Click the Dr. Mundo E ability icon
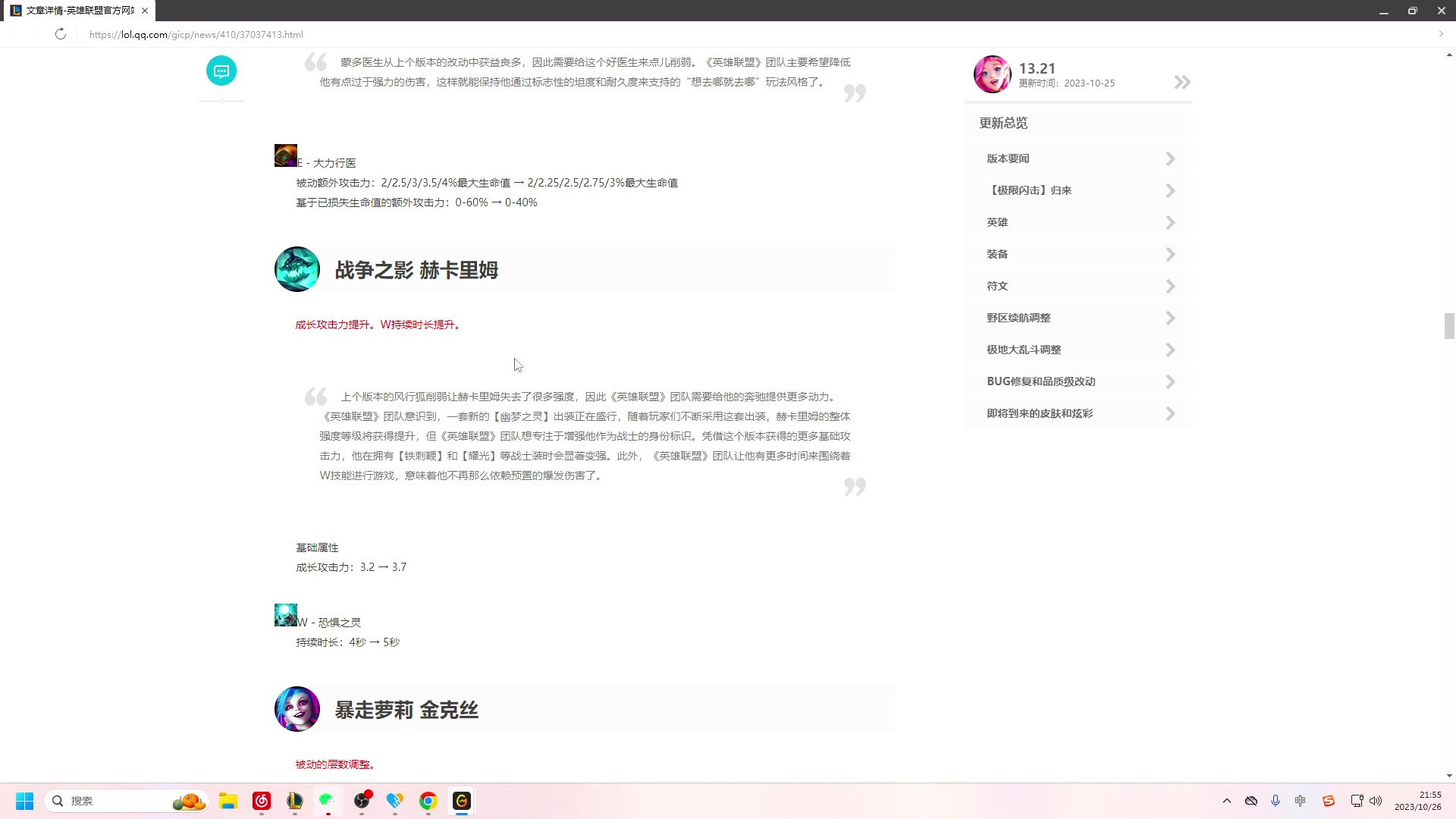This screenshot has height=819, width=1456. tap(286, 155)
